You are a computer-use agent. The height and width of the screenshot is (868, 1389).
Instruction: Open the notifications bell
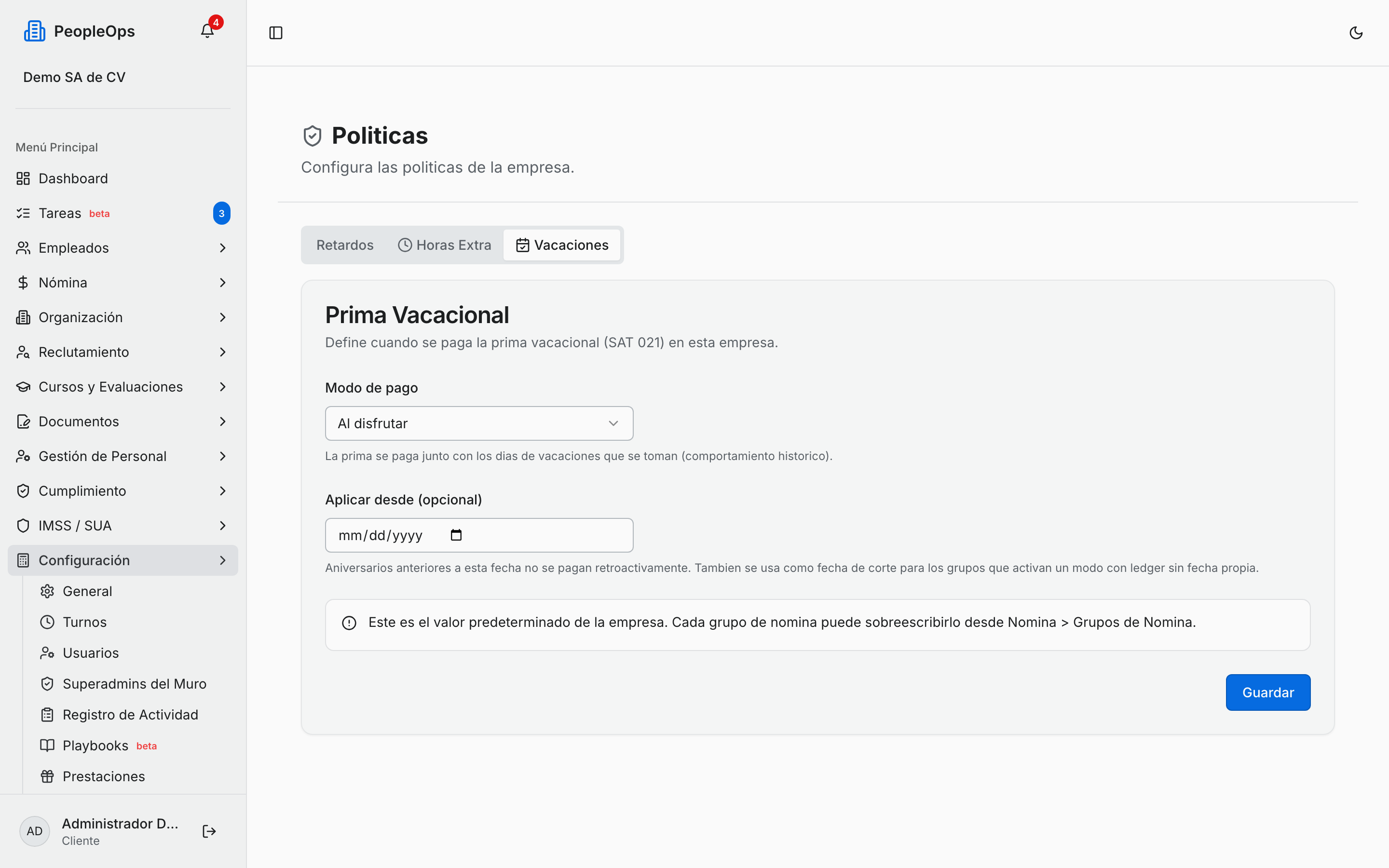pos(207,31)
